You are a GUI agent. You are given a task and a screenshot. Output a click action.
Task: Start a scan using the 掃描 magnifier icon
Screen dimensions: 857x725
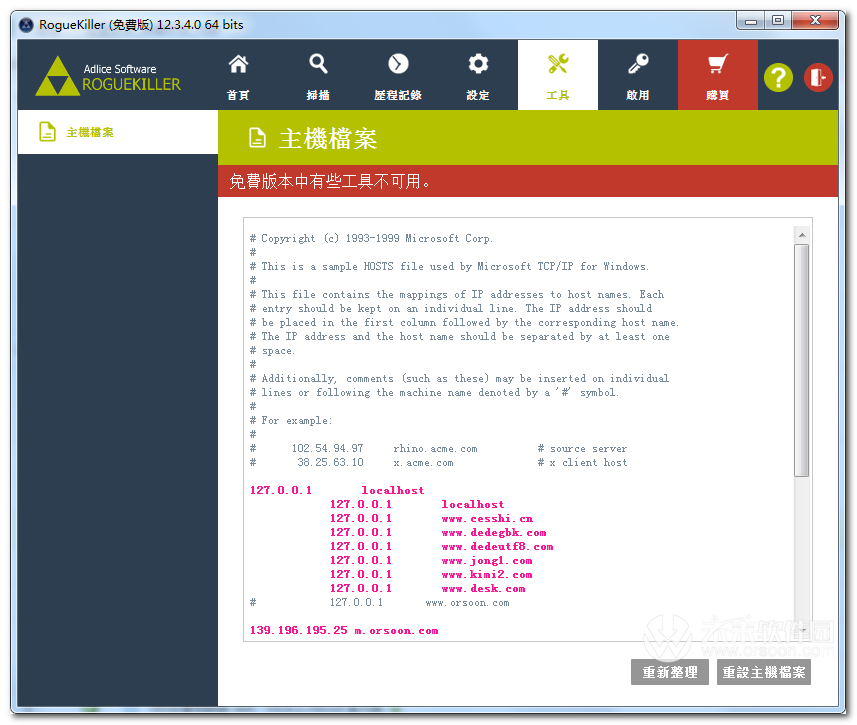click(x=318, y=75)
